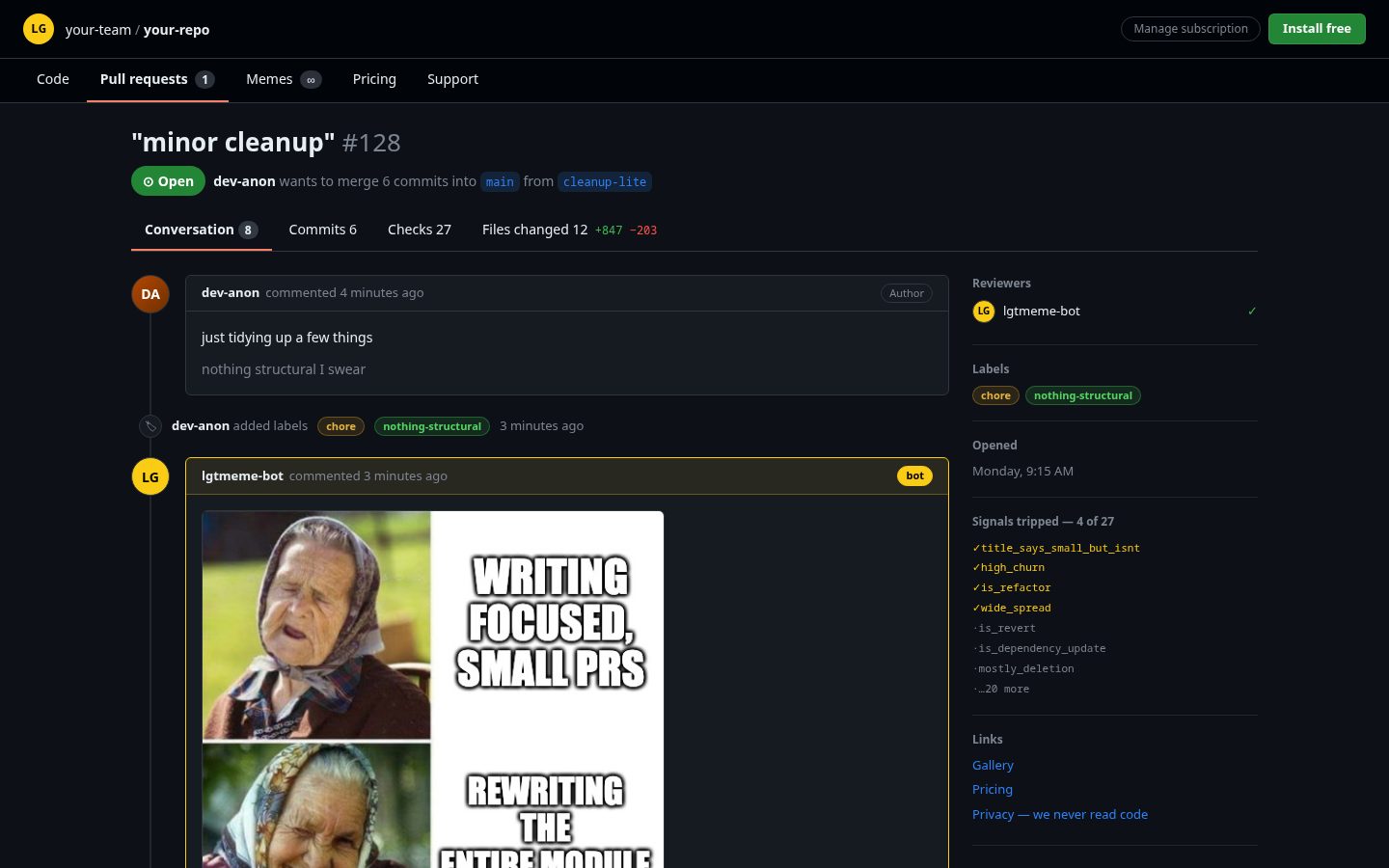The width and height of the screenshot is (1389, 868).
Task: Click lgtmeme-bot under Reviewers
Action: [1042, 311]
